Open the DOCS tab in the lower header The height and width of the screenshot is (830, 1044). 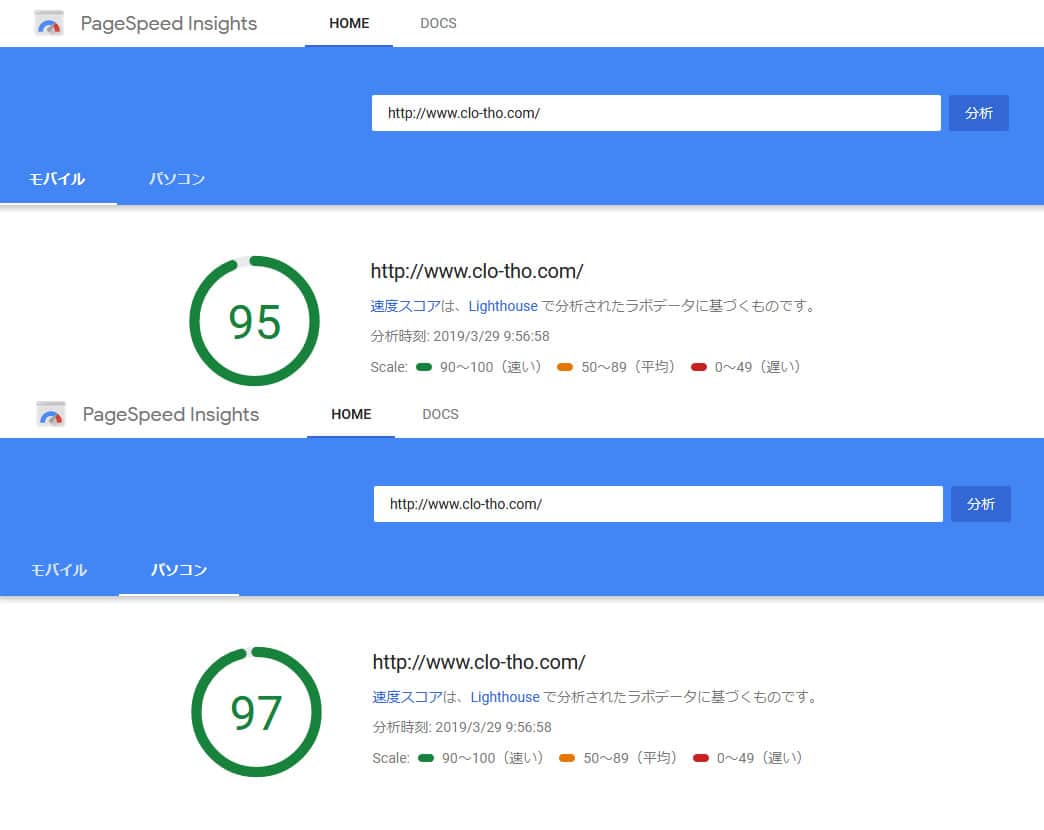[440, 414]
